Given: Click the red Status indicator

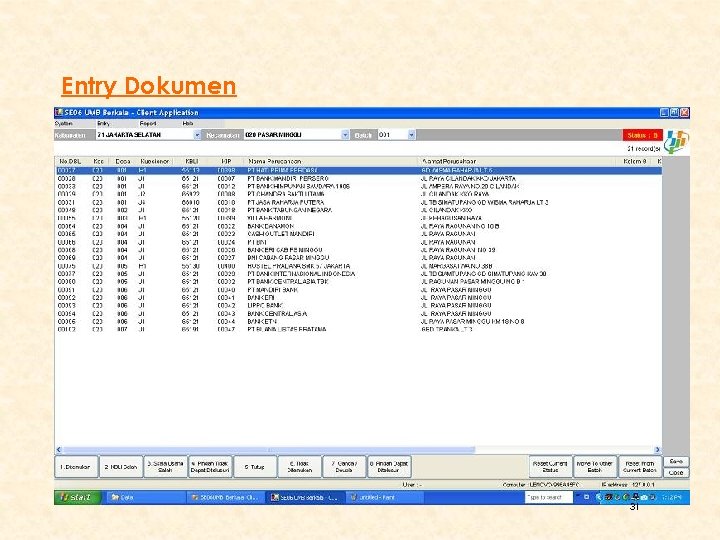Looking at the screenshot, I should click(642, 135).
